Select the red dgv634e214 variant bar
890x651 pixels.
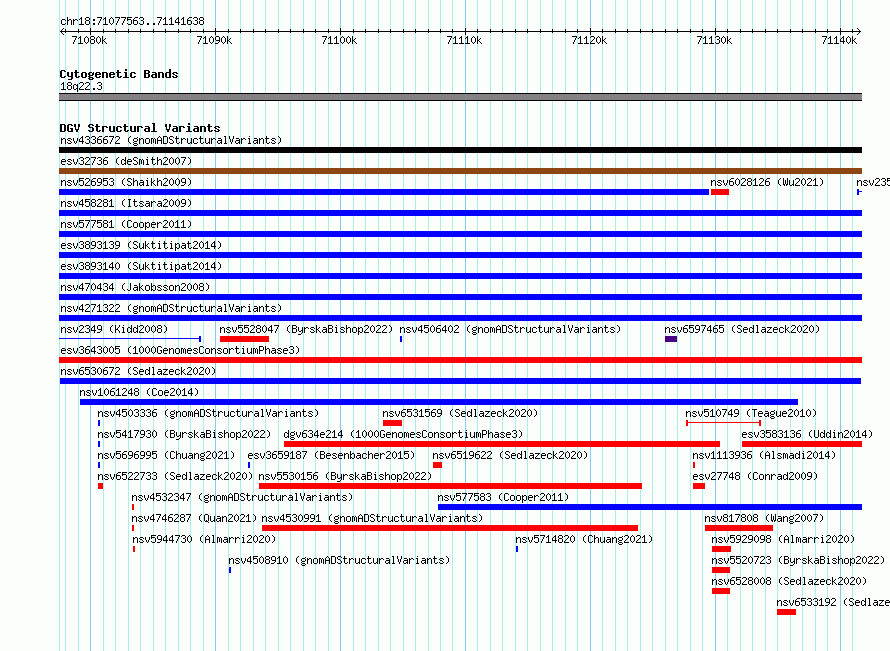tap(502, 444)
